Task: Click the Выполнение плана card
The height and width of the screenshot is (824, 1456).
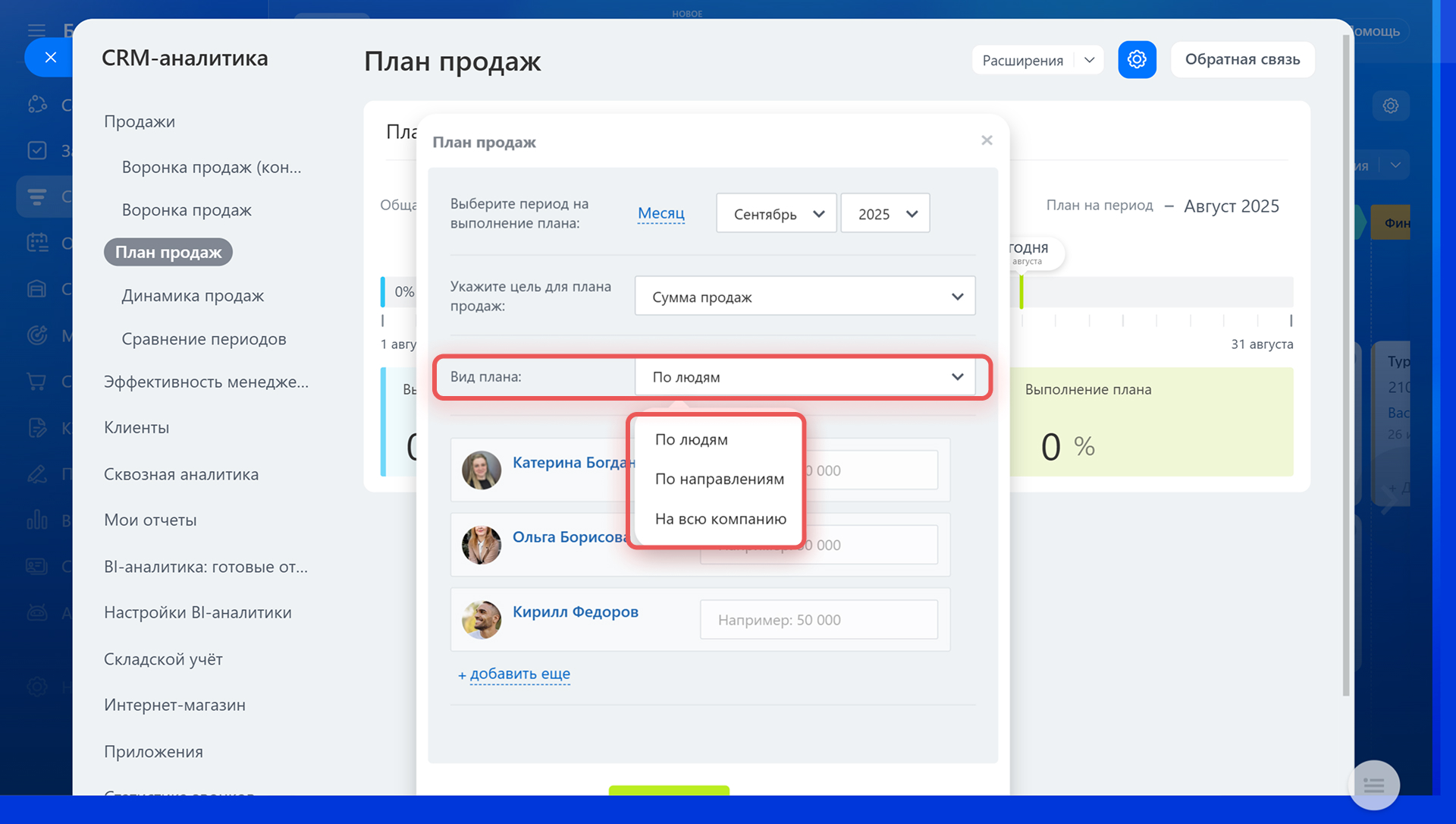Action: [x=1151, y=422]
